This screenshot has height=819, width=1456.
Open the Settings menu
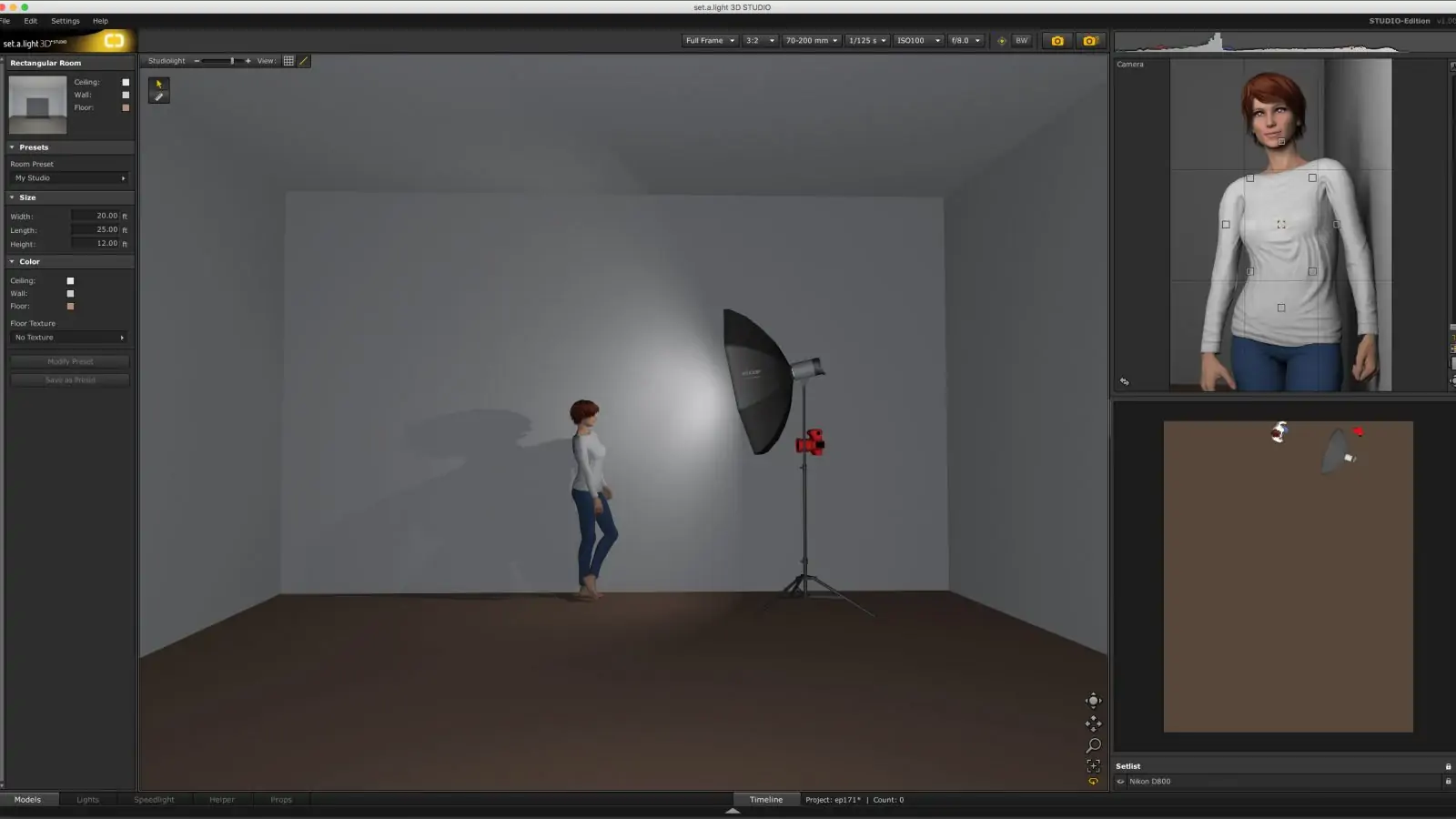pos(66,21)
